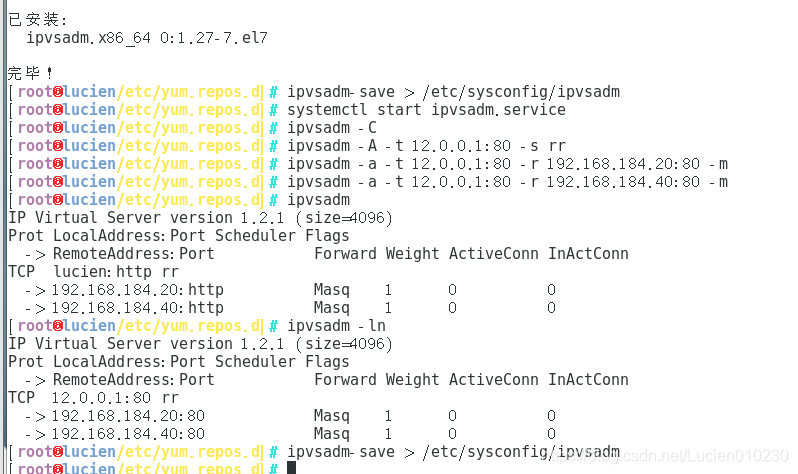The width and height of the screenshot is (798, 474).
Task: Click the 'ipvsadm -ln' command text
Action: click(336, 325)
